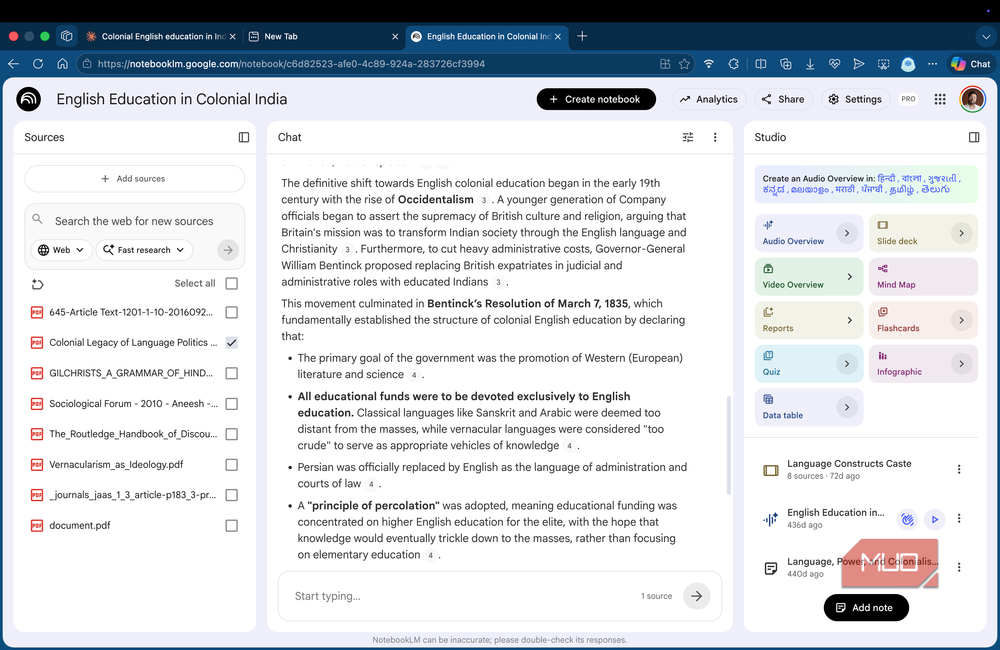Open browser more options menu

click(932, 64)
